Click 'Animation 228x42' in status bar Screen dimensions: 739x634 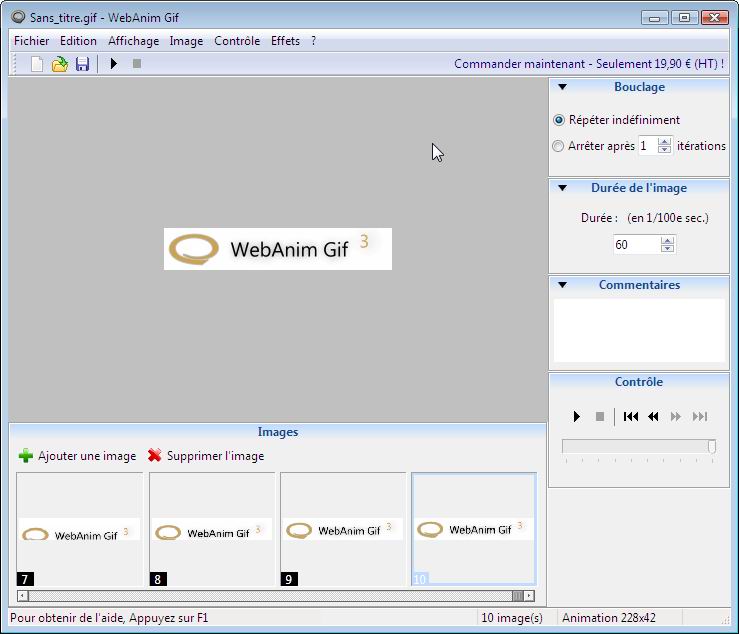pos(608,618)
